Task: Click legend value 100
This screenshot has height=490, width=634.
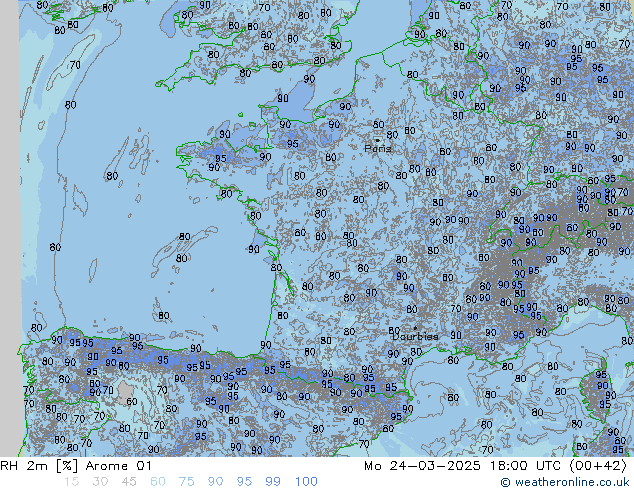Action: click(x=306, y=482)
